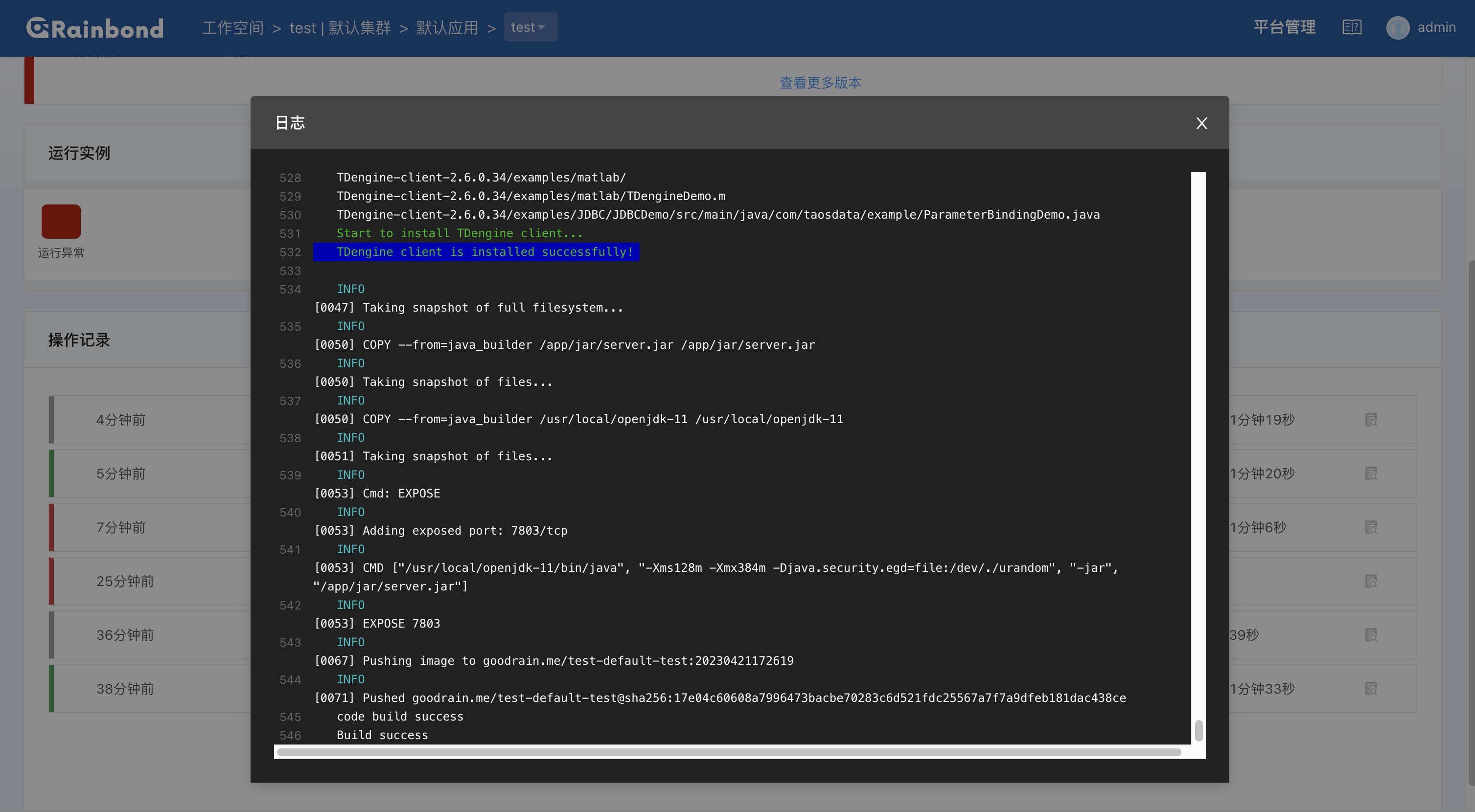The width and height of the screenshot is (1475, 812).
Task: Navigate to 默认应用 breadcrumb link
Action: [447, 27]
